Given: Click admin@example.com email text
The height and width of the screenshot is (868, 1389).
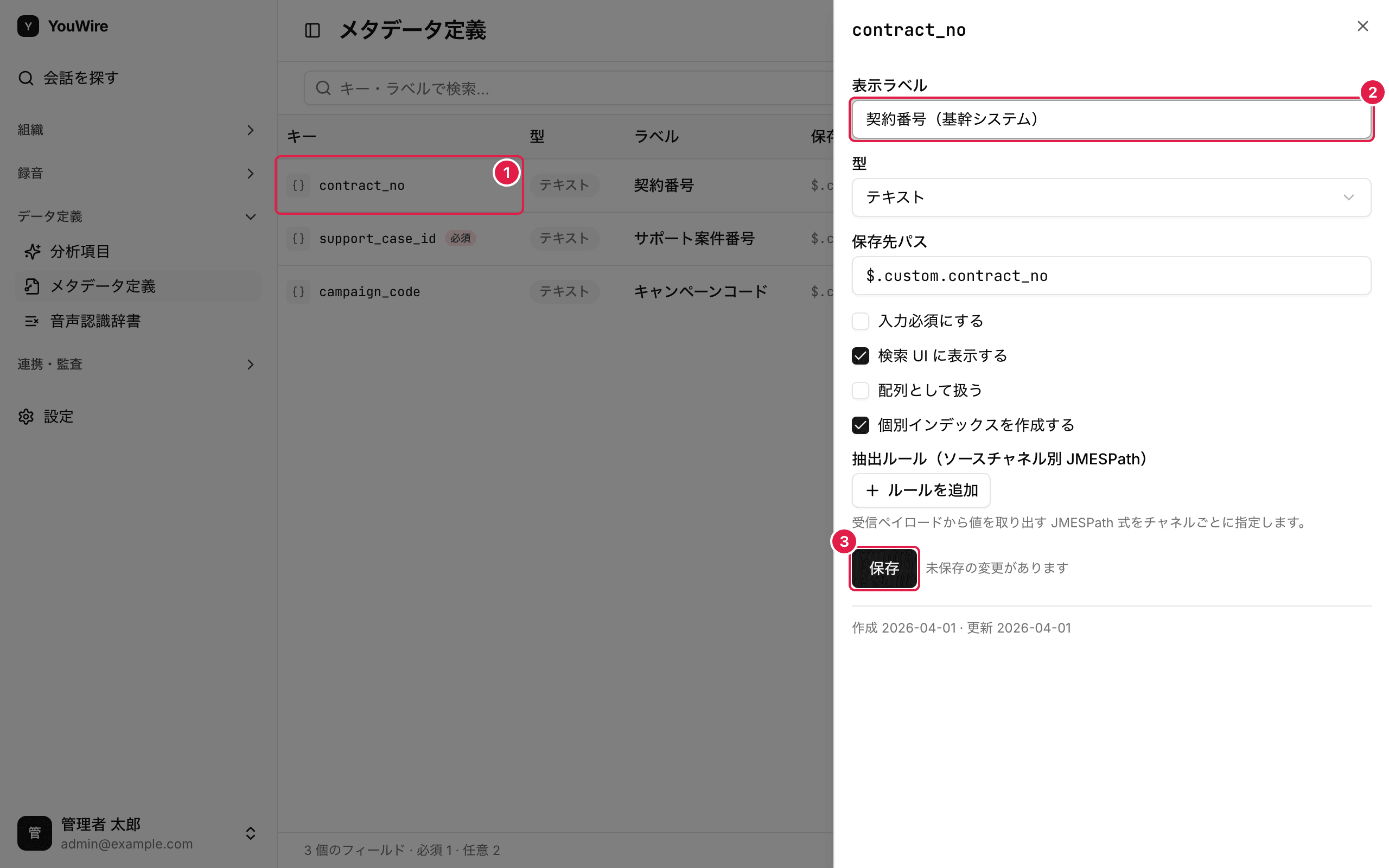Looking at the screenshot, I should point(127,844).
